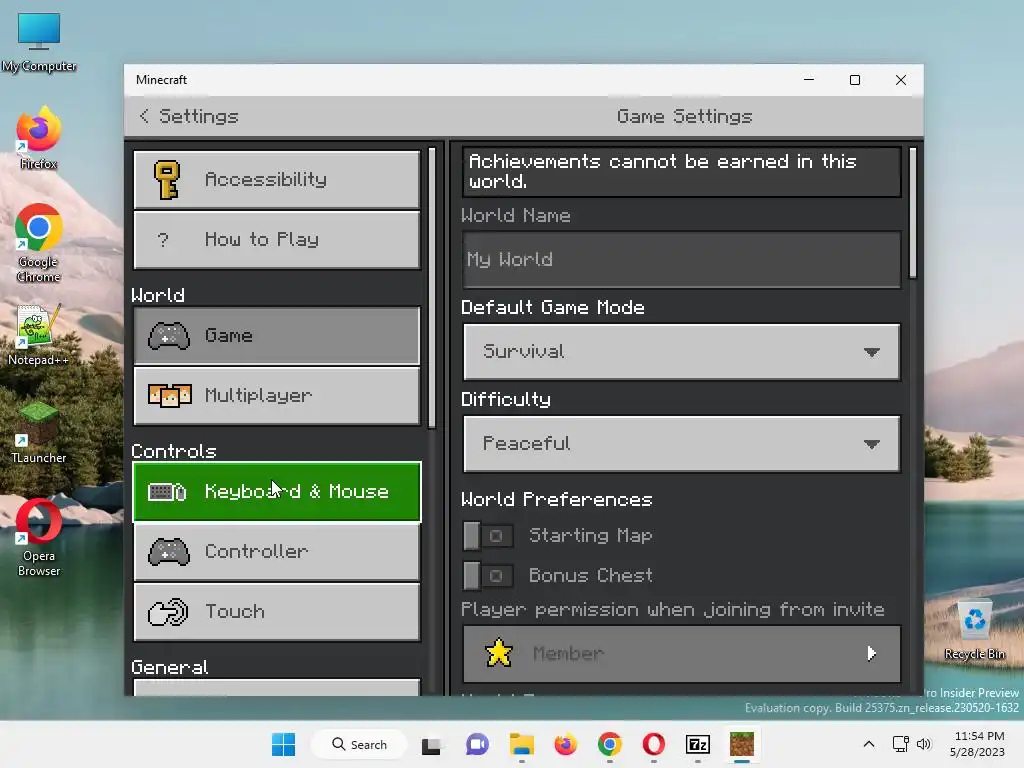Select the Game settings tab
Viewport: 1024px width, 768px height.
pyautogui.click(x=277, y=336)
